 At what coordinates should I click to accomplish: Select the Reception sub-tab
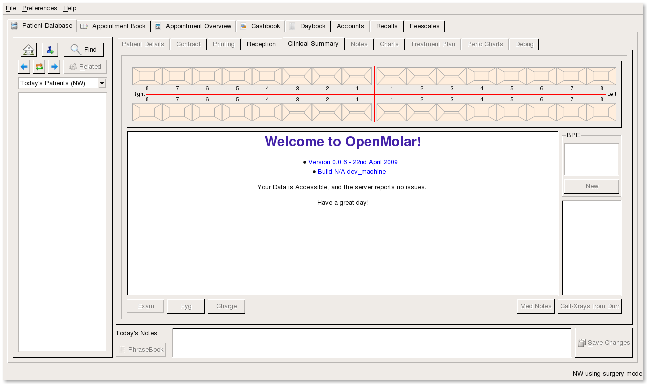tap(261, 44)
